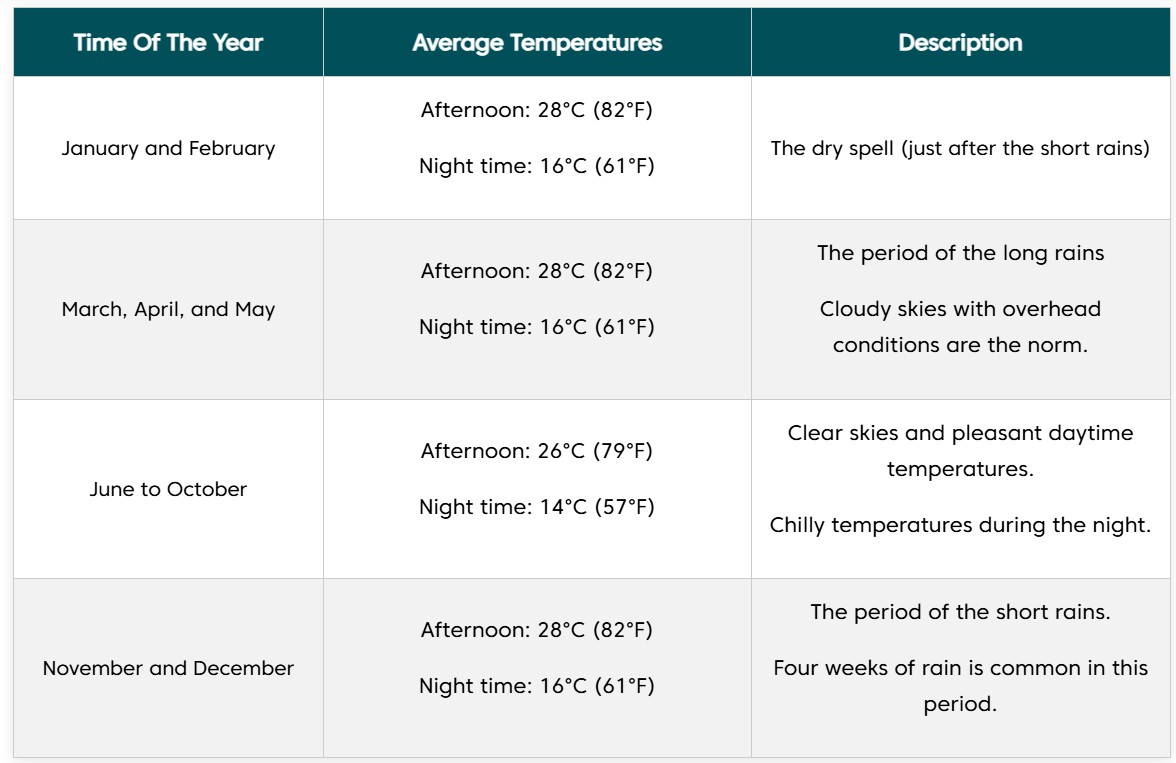Click the "Average Temperatures" column header

point(537,43)
